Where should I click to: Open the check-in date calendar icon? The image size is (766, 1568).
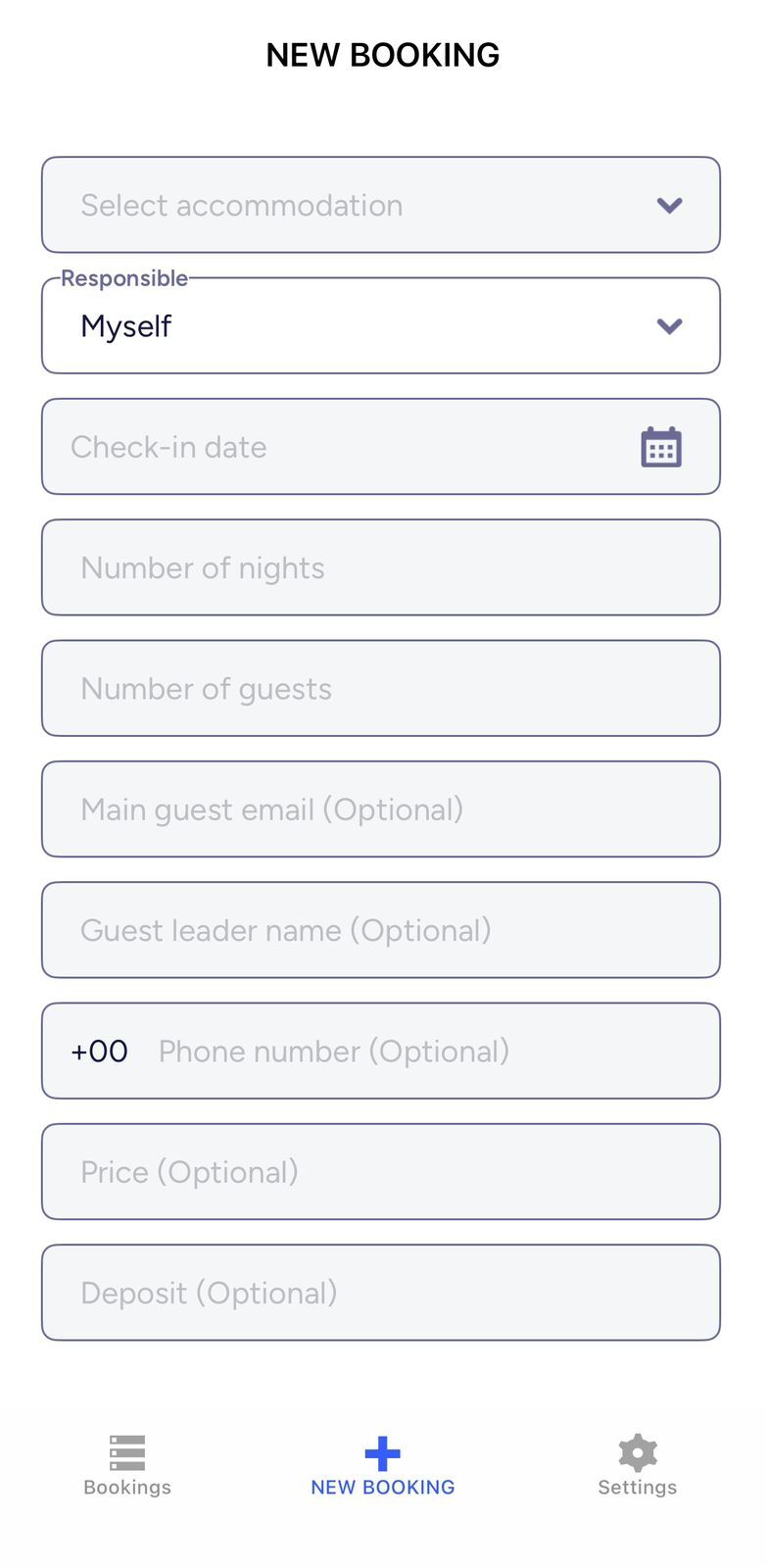click(661, 447)
